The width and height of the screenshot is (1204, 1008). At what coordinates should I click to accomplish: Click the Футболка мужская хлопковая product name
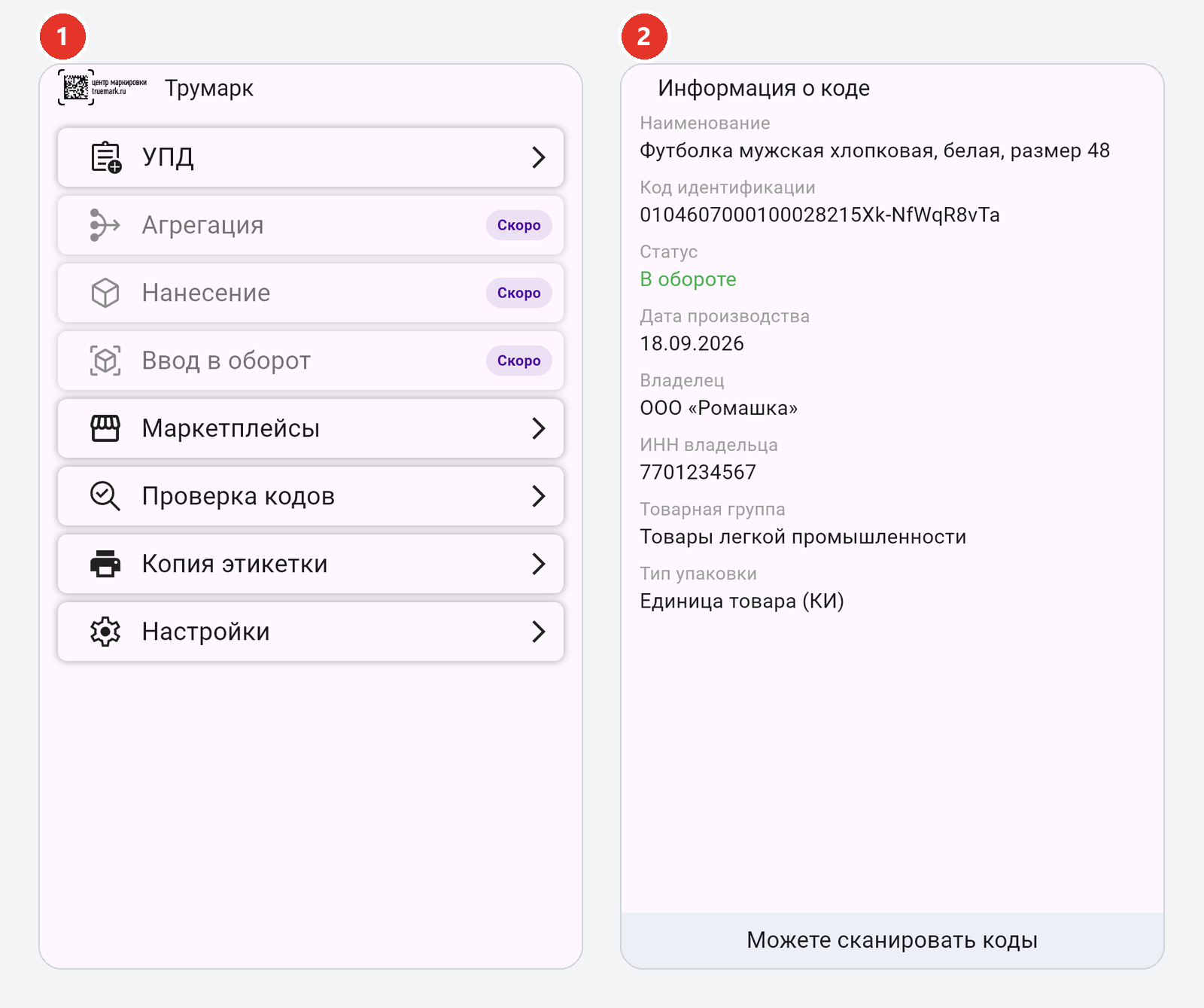(874, 151)
